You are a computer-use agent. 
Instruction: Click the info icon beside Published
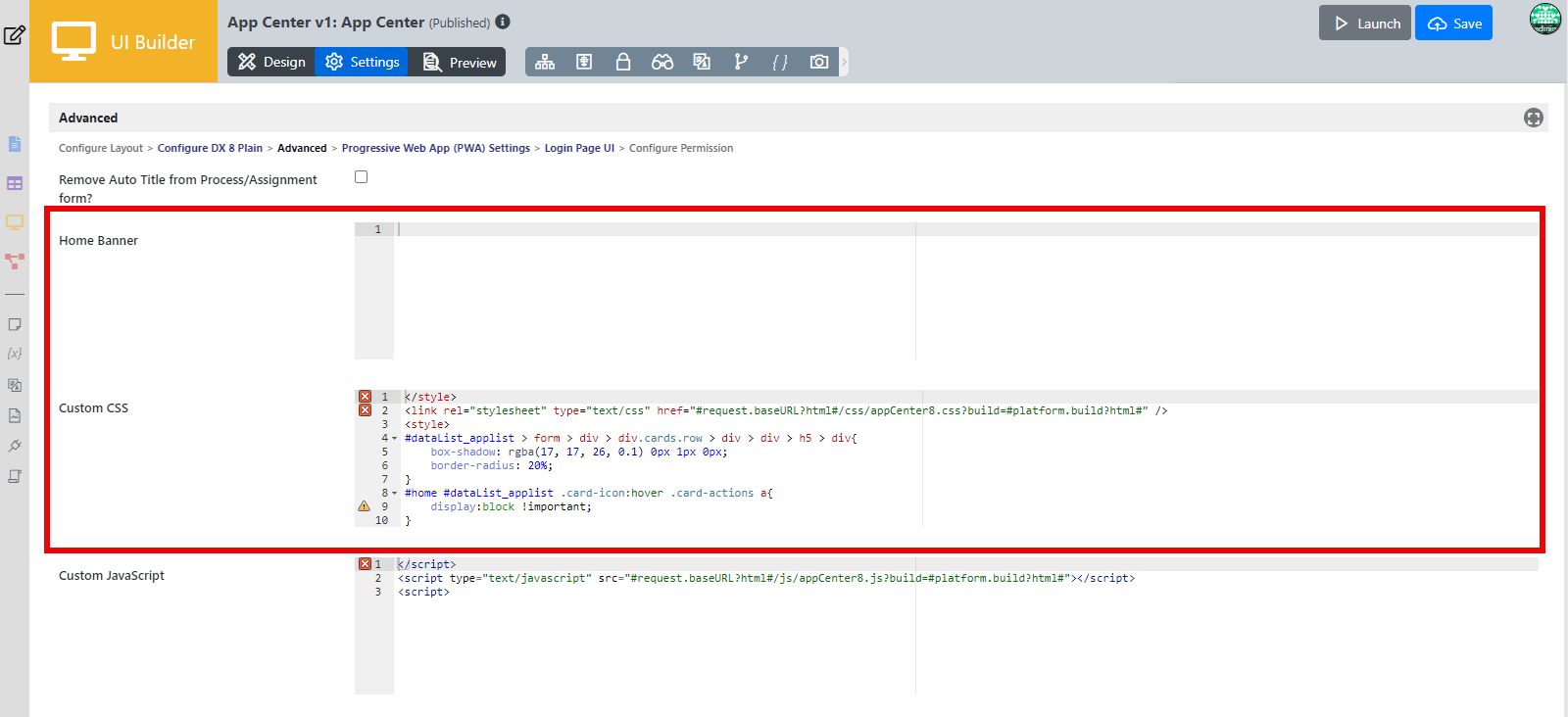pyautogui.click(x=503, y=22)
